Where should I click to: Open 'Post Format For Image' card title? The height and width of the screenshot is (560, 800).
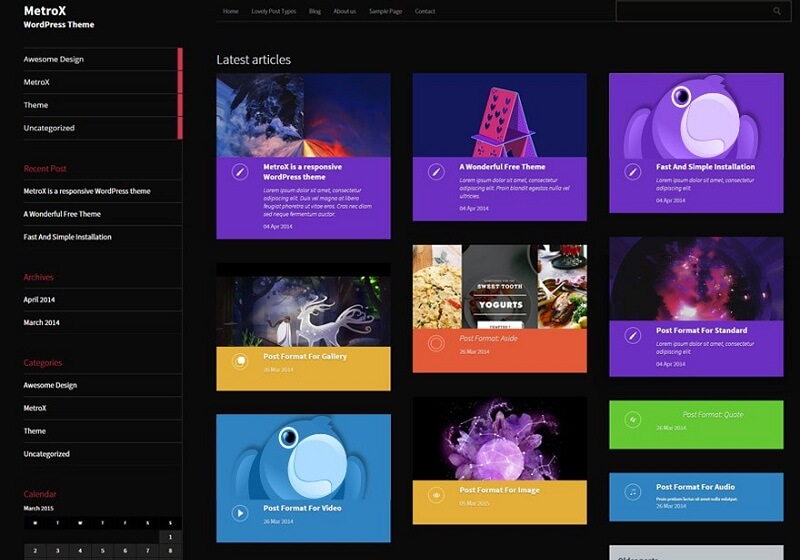click(x=499, y=490)
